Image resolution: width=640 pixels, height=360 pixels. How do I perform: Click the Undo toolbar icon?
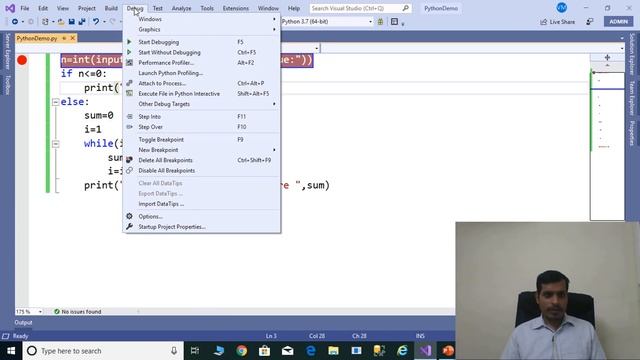96,22
